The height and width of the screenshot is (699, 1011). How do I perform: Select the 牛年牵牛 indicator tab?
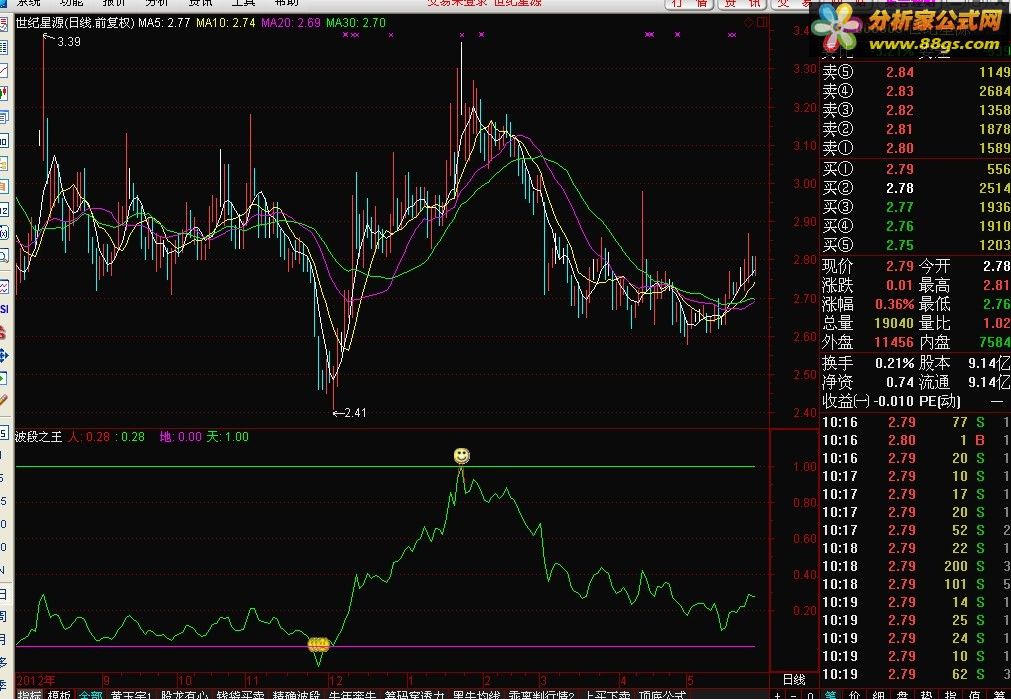[352, 695]
